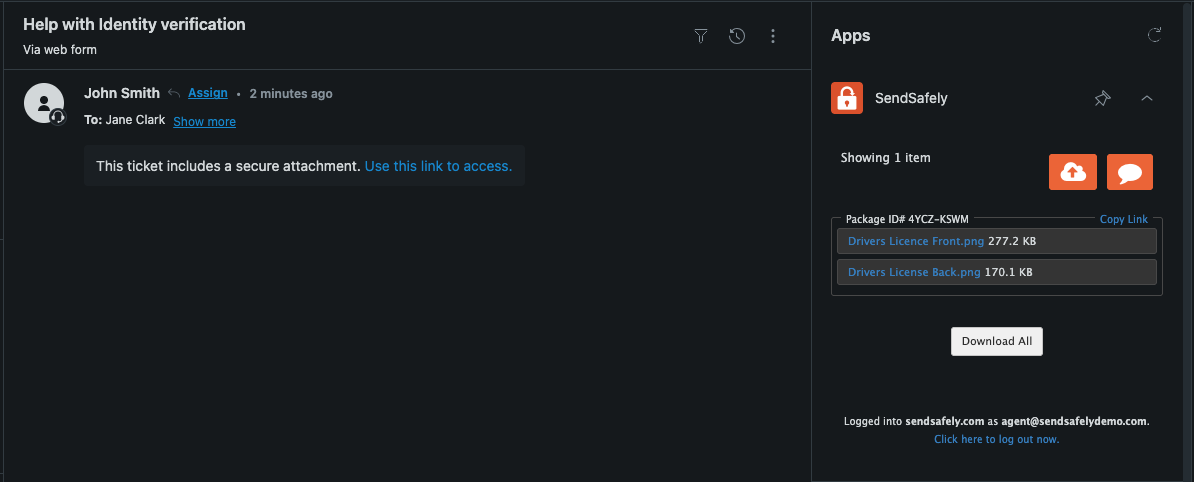
Task: Collapse the SendSafely app section
Action: (1147, 98)
